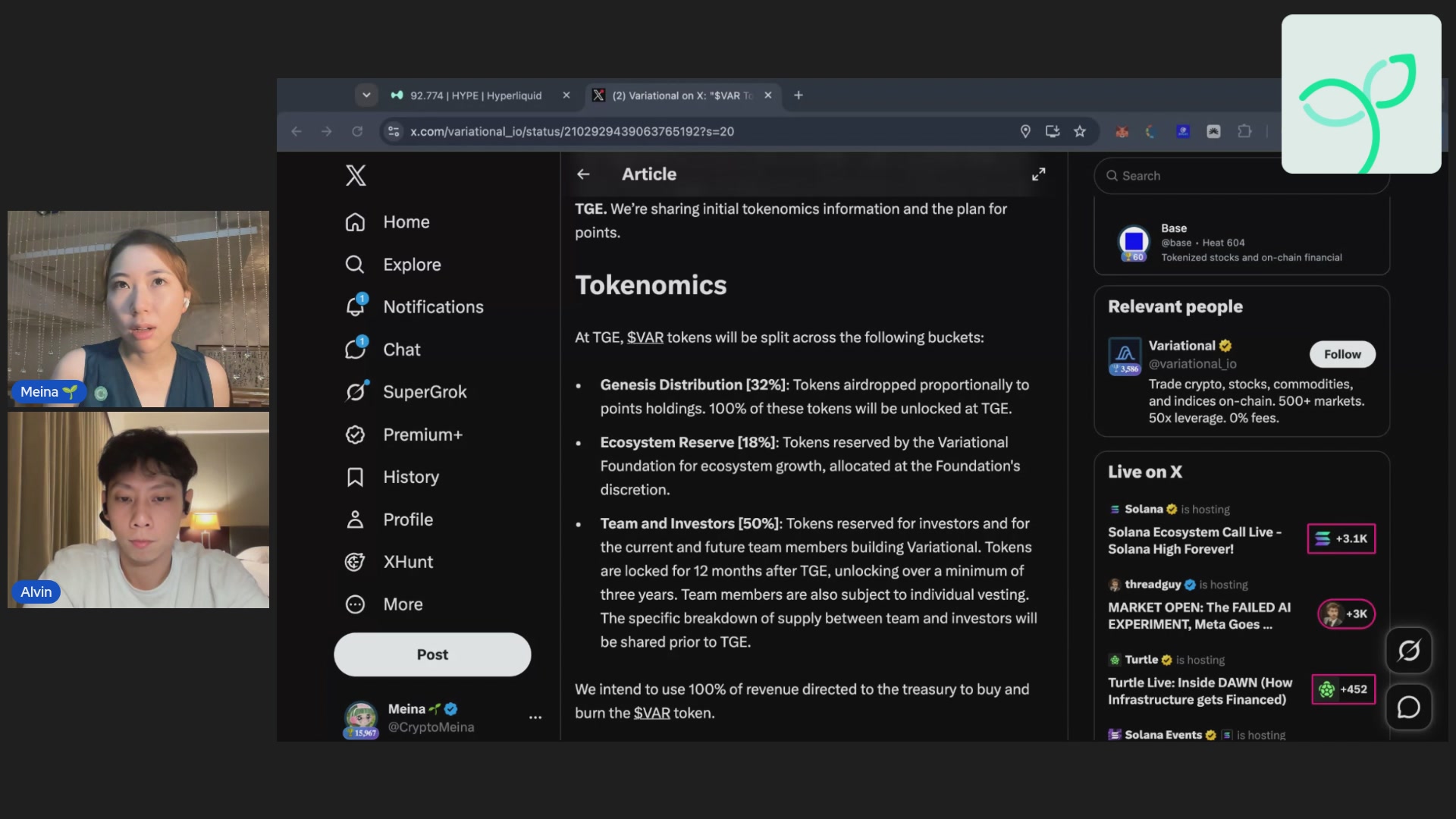The width and height of the screenshot is (1456, 819).
Task: Open the Explore page
Action: (x=393, y=265)
